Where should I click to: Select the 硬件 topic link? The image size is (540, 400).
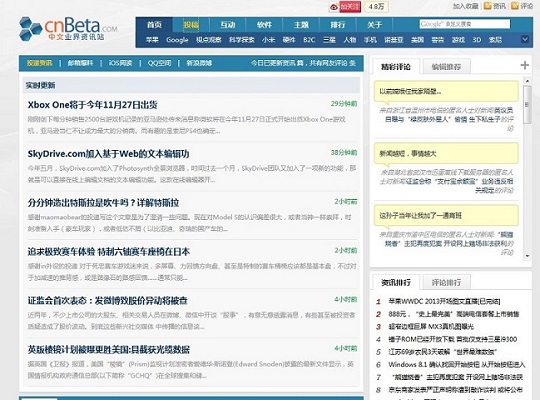tap(289, 40)
